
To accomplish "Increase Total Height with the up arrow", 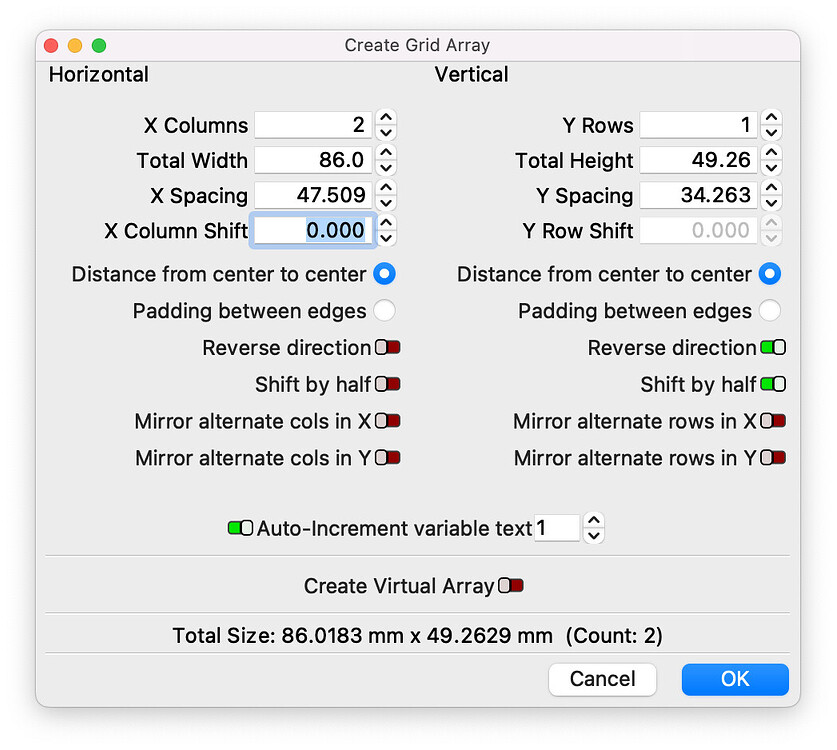I will (771, 152).
